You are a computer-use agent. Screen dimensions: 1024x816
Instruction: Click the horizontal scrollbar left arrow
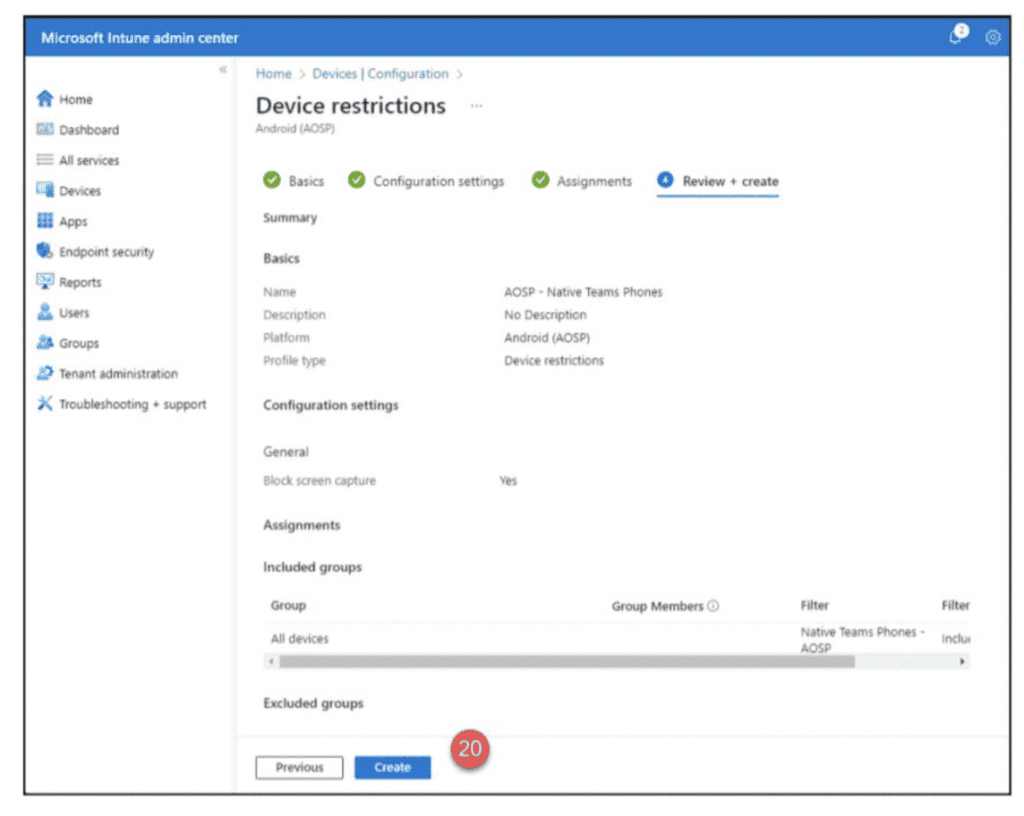click(272, 661)
